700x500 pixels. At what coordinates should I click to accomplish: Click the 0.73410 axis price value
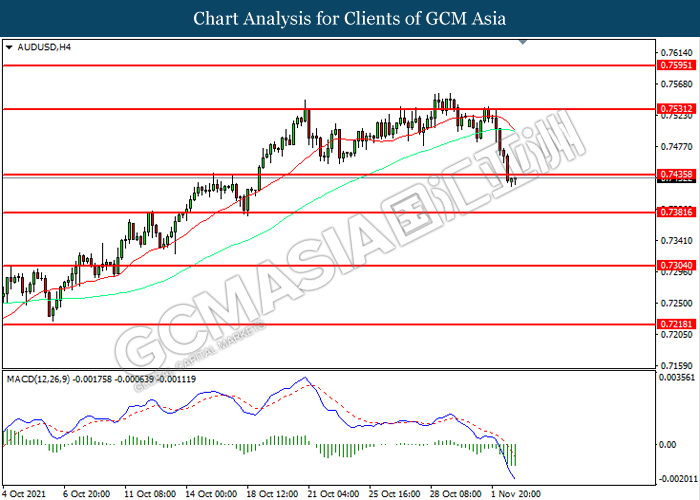point(677,241)
